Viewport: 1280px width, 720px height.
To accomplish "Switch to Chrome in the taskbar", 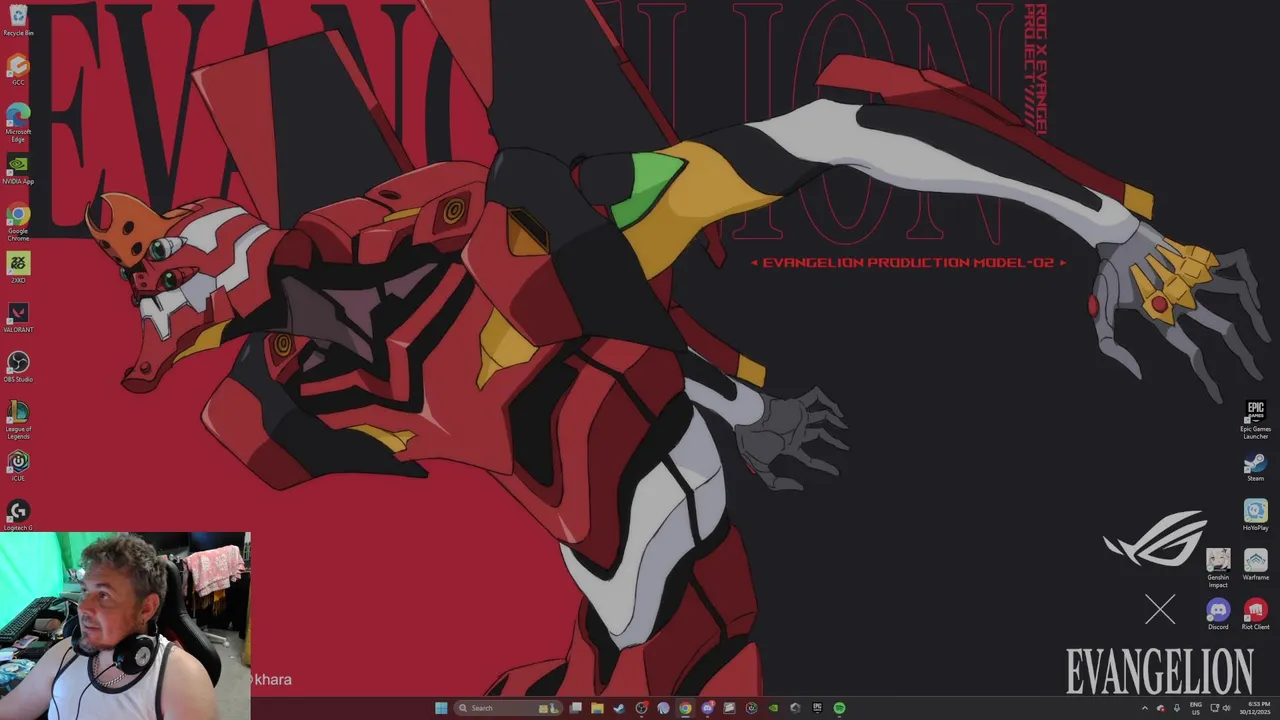I will pyautogui.click(x=685, y=708).
